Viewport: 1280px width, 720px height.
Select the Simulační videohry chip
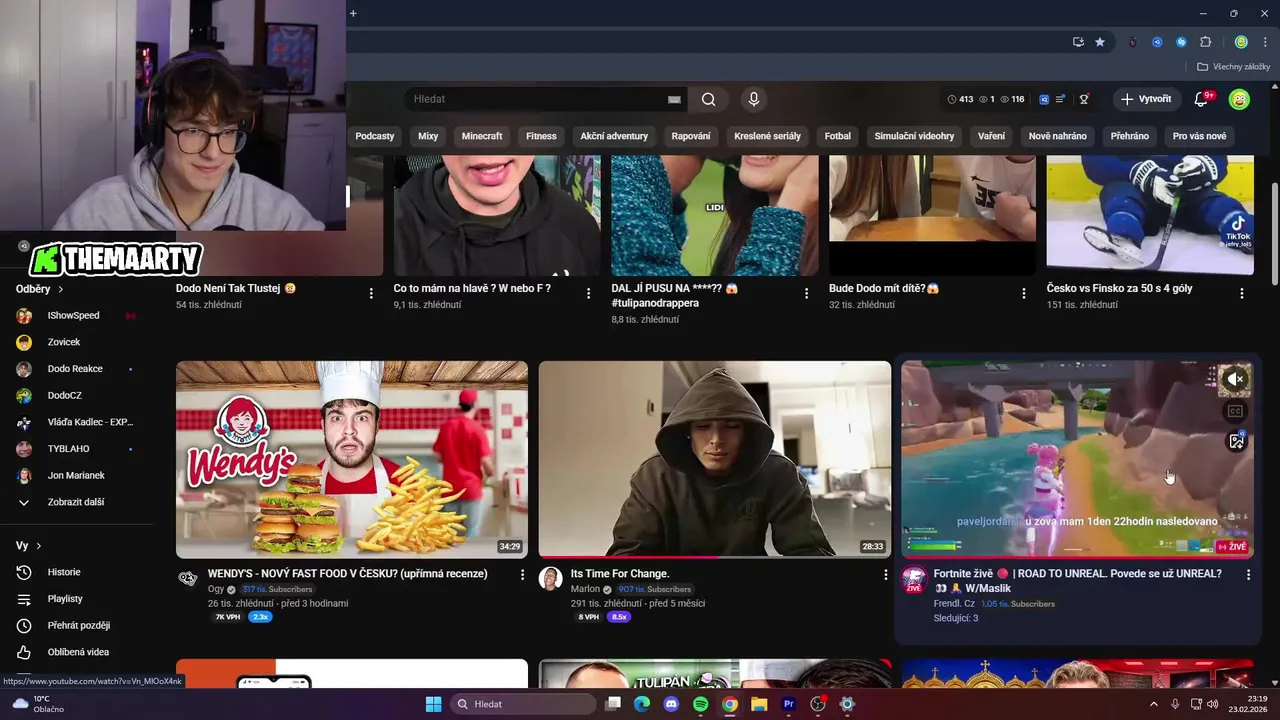click(x=914, y=136)
